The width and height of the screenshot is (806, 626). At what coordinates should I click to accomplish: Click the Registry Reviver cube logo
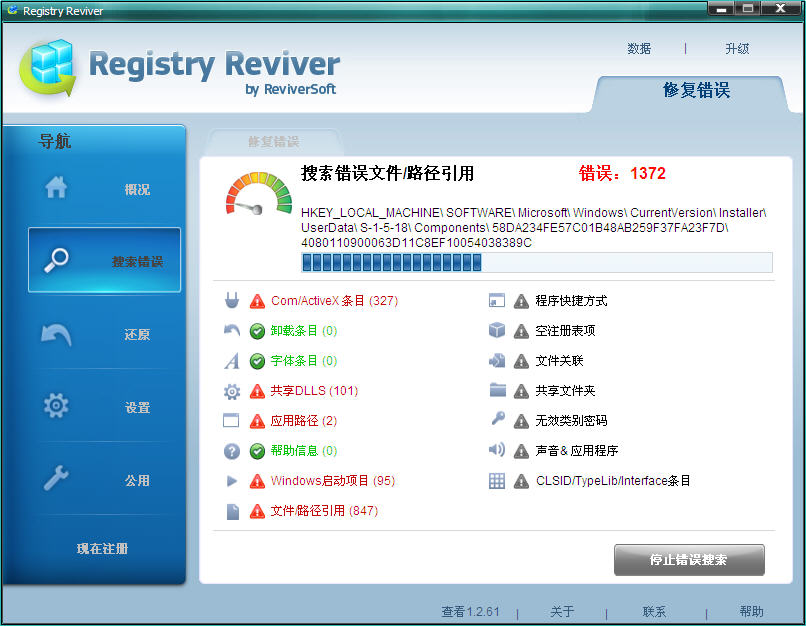pos(48,67)
